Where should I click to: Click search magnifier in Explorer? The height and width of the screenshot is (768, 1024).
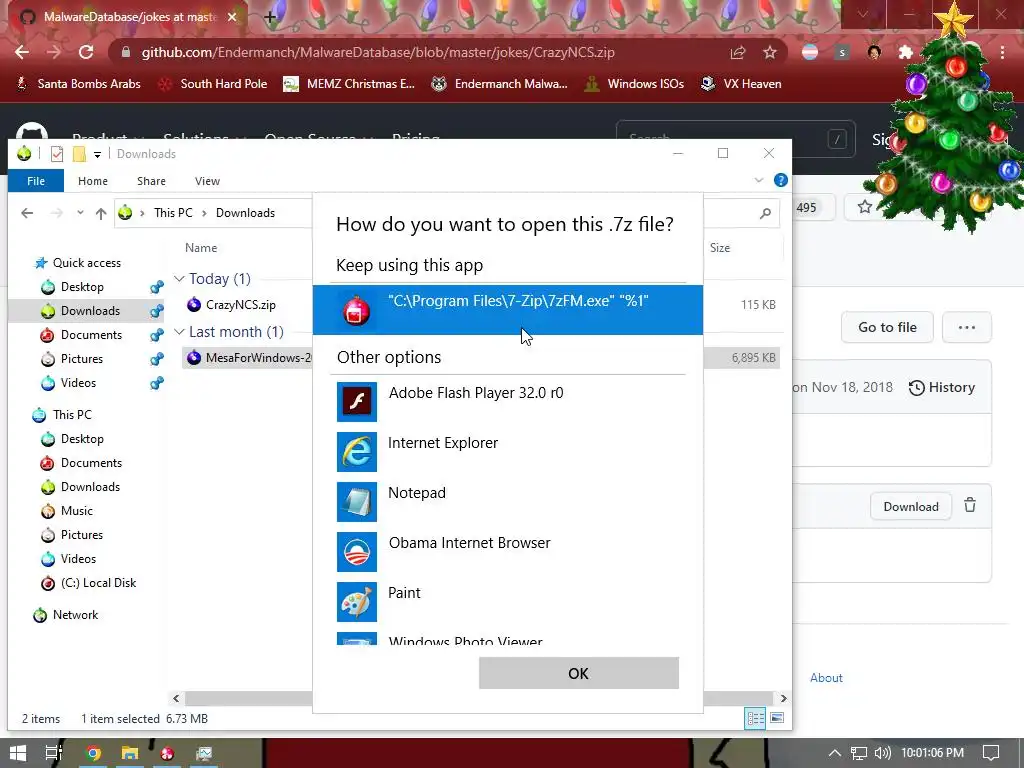(x=765, y=213)
